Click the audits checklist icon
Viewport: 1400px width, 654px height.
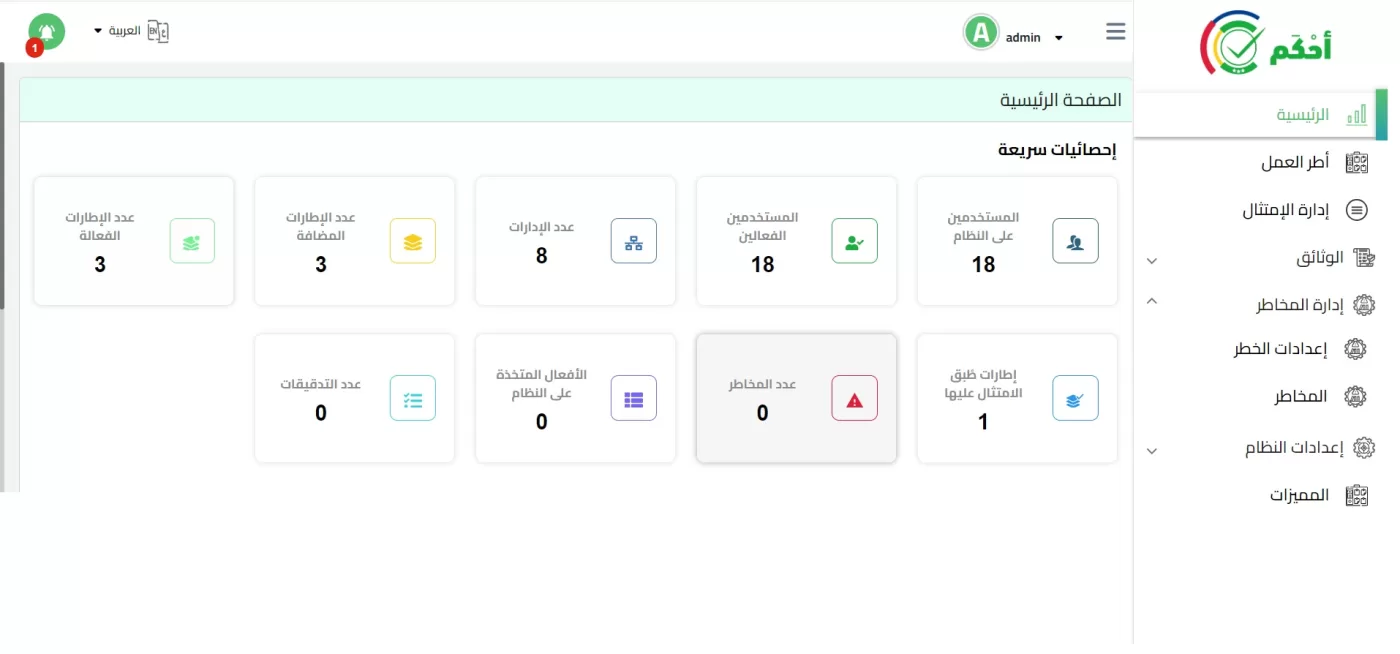tap(412, 399)
